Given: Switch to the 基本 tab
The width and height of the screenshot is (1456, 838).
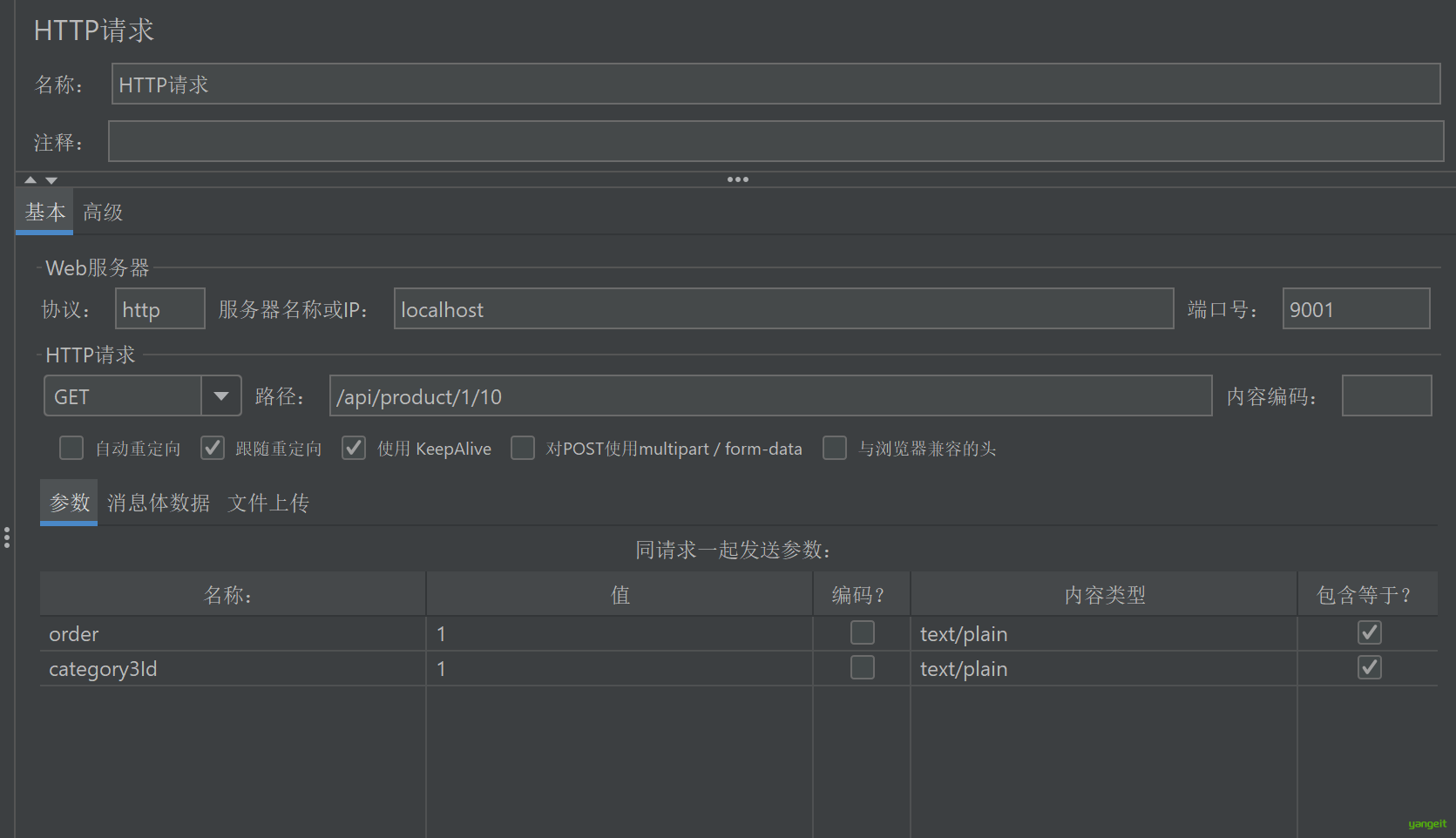Looking at the screenshot, I should [x=44, y=212].
